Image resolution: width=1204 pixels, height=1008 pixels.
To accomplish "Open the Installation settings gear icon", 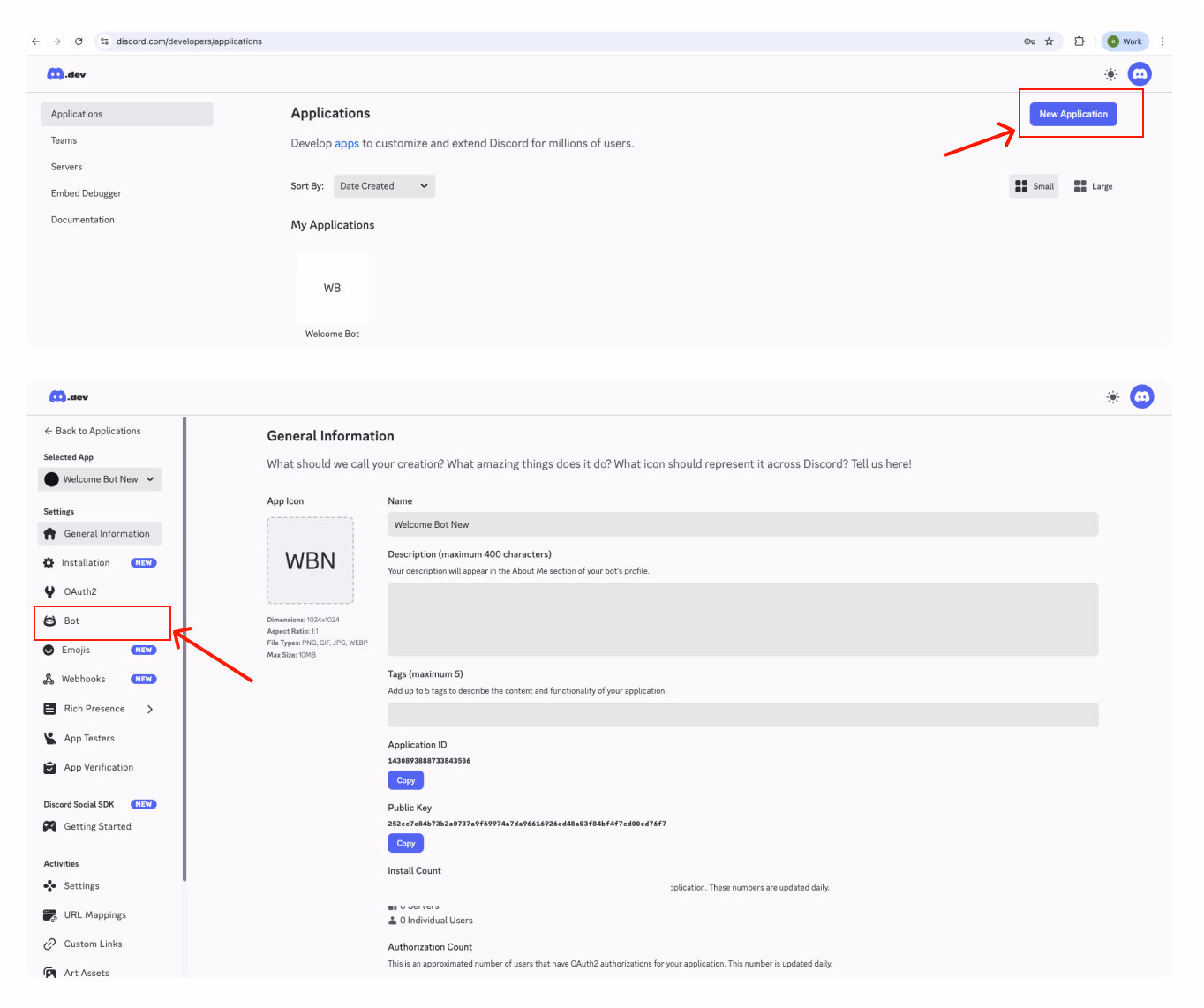I will 49,563.
